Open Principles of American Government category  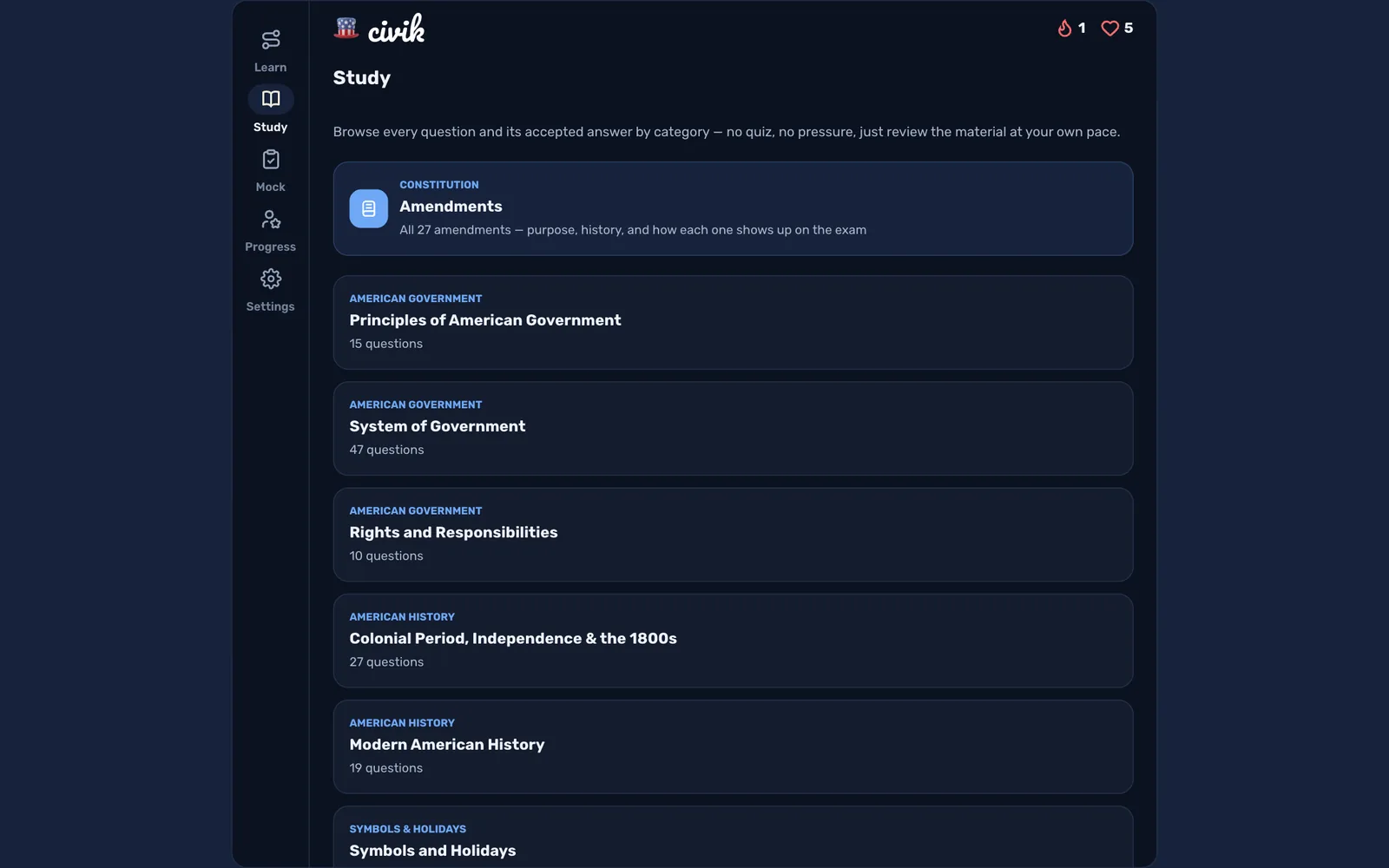click(x=733, y=322)
